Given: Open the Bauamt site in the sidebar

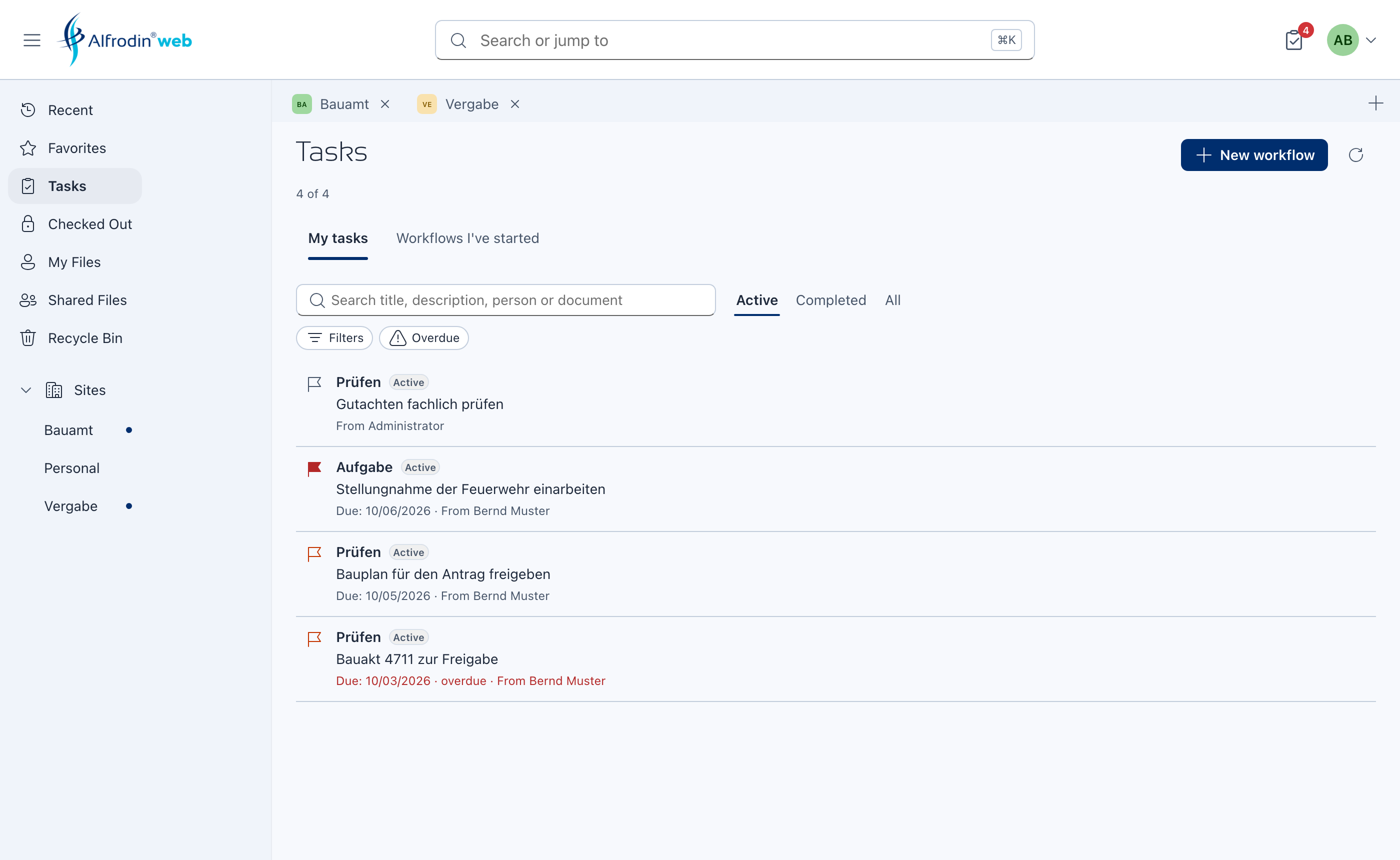Looking at the screenshot, I should click(68, 430).
